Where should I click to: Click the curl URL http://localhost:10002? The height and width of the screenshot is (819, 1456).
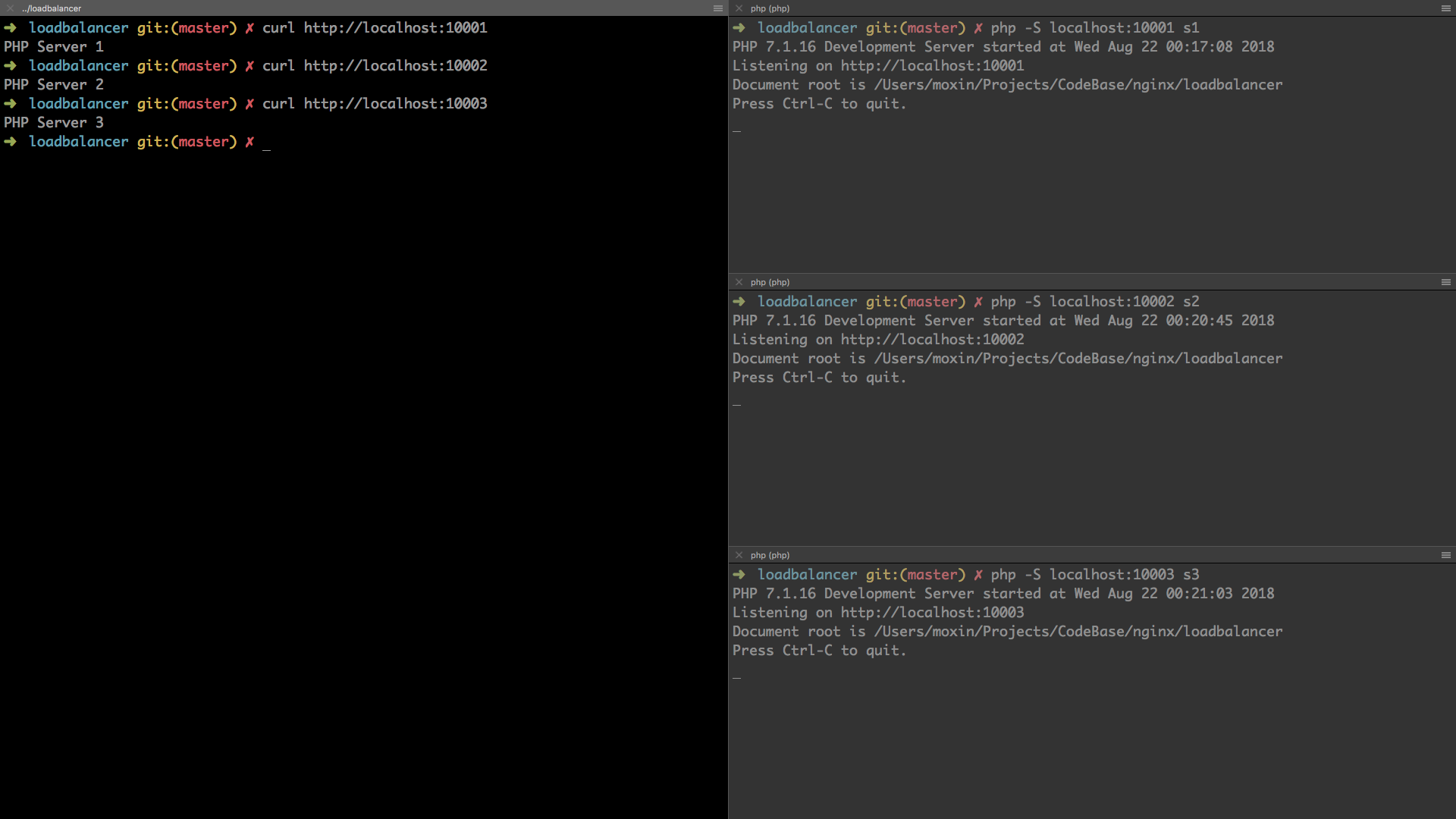pyautogui.click(x=395, y=66)
